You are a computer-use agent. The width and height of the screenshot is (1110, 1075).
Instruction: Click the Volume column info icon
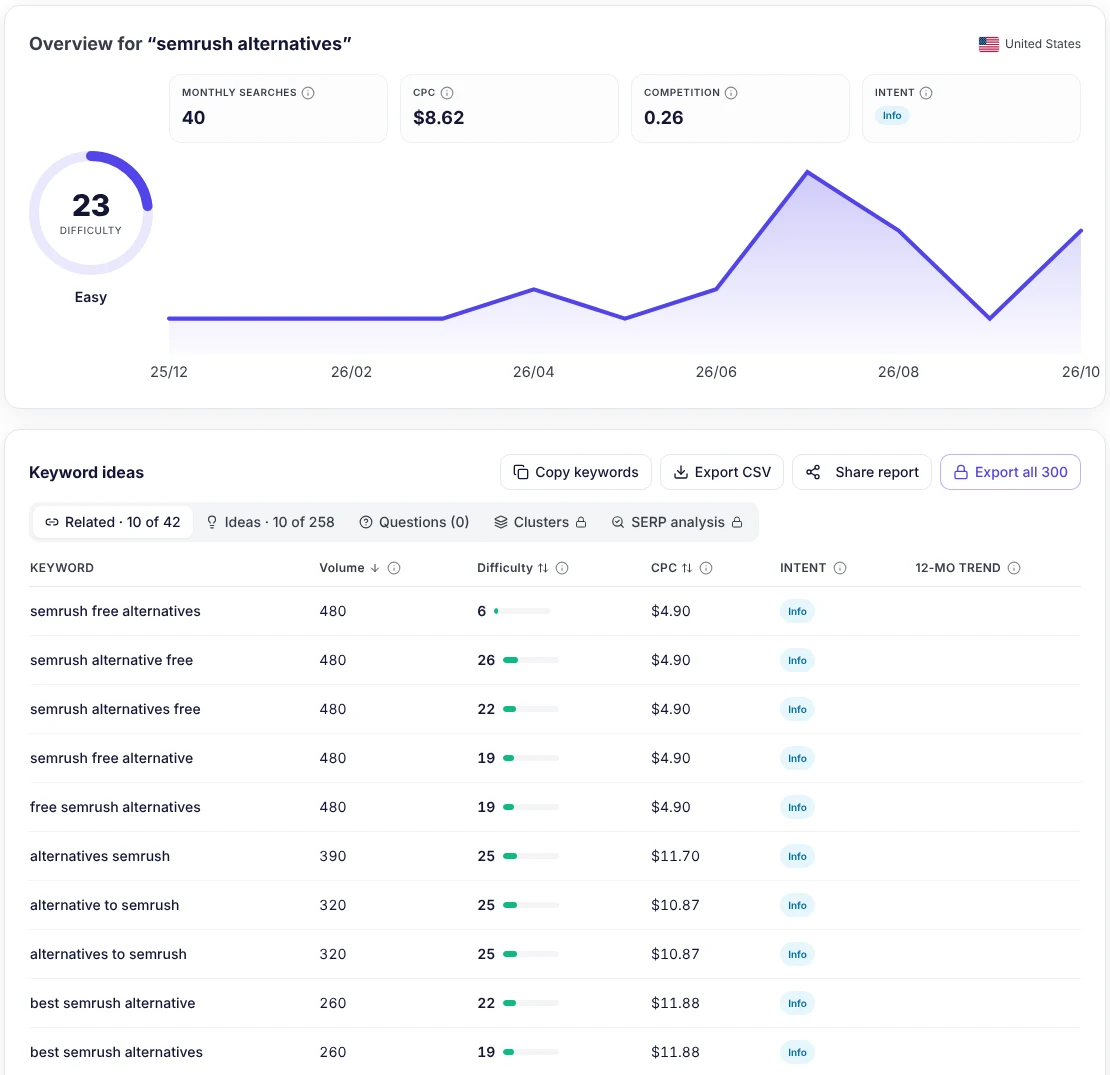pos(394,568)
